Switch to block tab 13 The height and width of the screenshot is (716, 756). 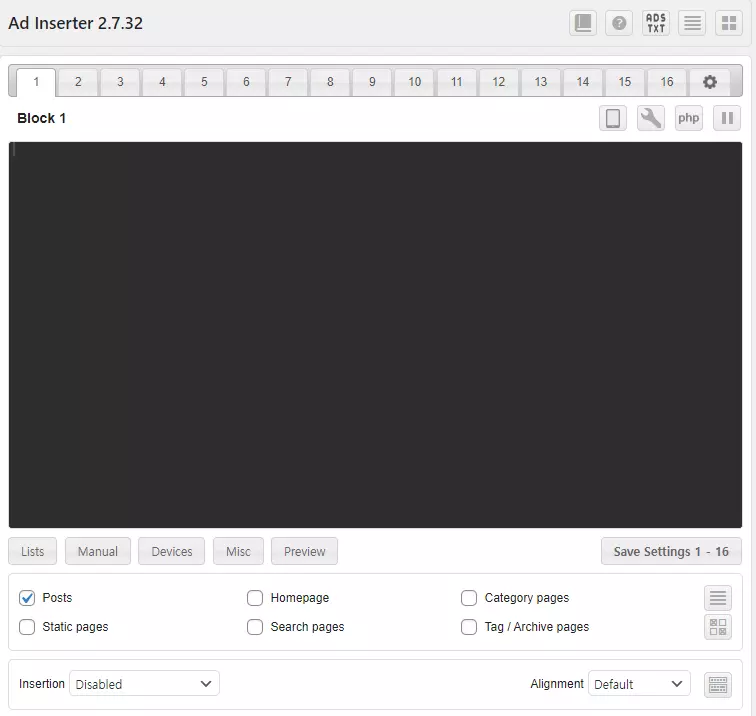tap(540, 82)
